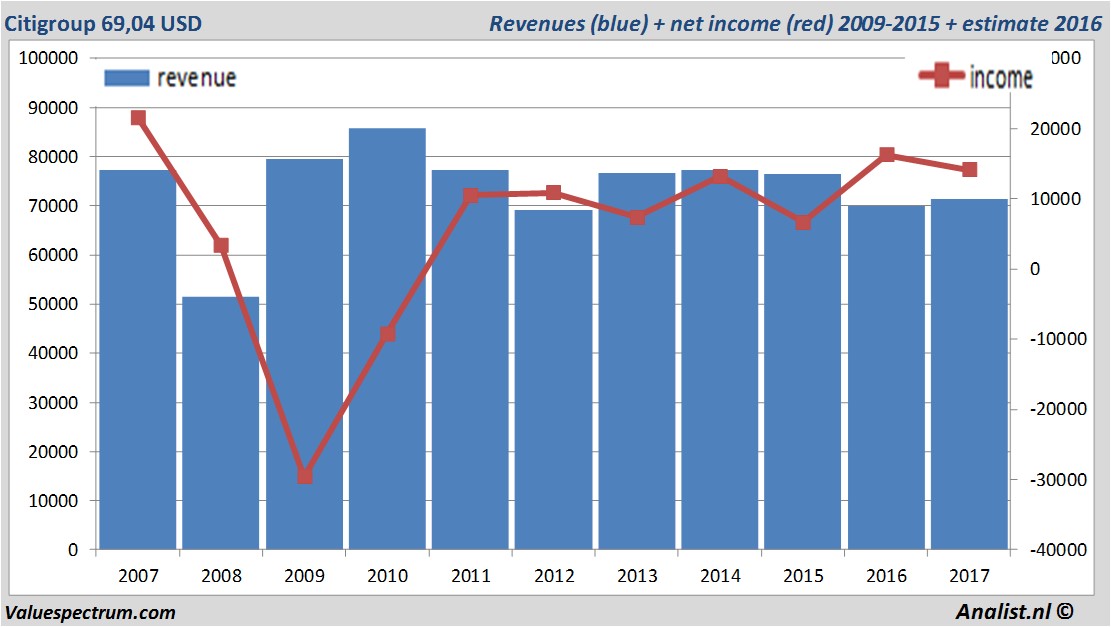Click the blue revenue legend swatch
The image size is (1111, 627).
click(x=127, y=78)
